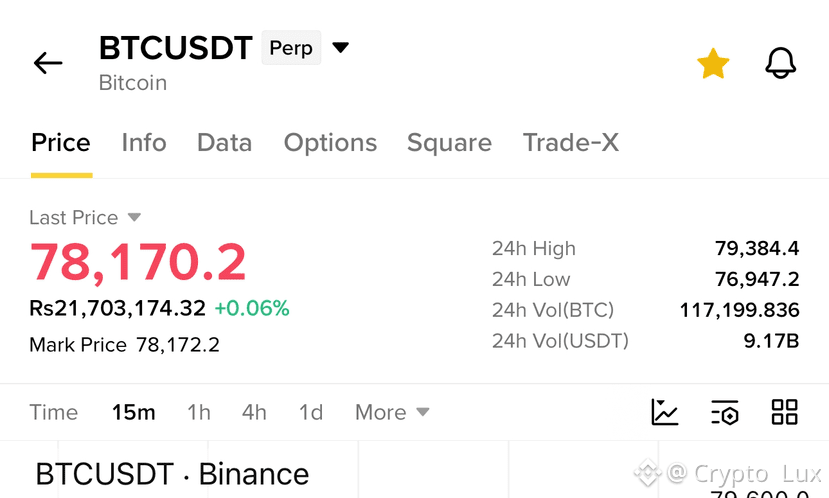This screenshot has height=498, width=829.
Task: Toggle the yellow favorite star
Action: coord(713,63)
